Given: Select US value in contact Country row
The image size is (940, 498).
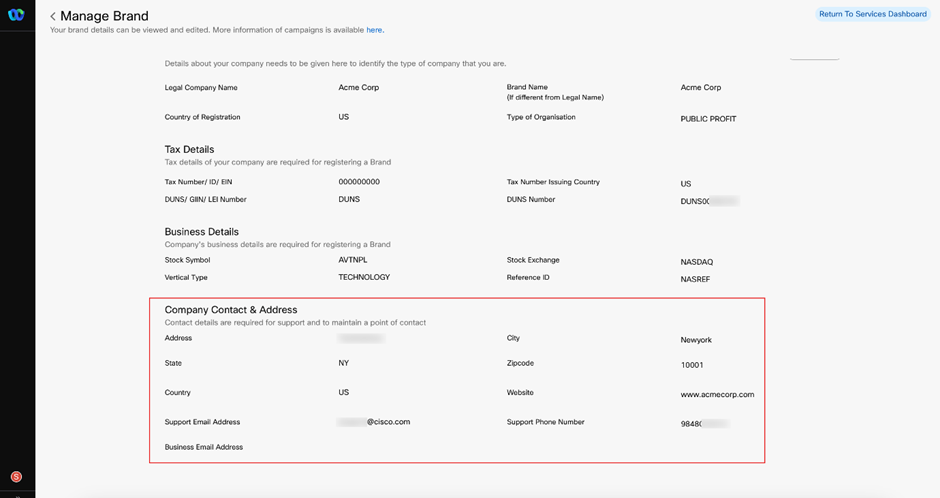Looking at the screenshot, I should (x=344, y=393).
